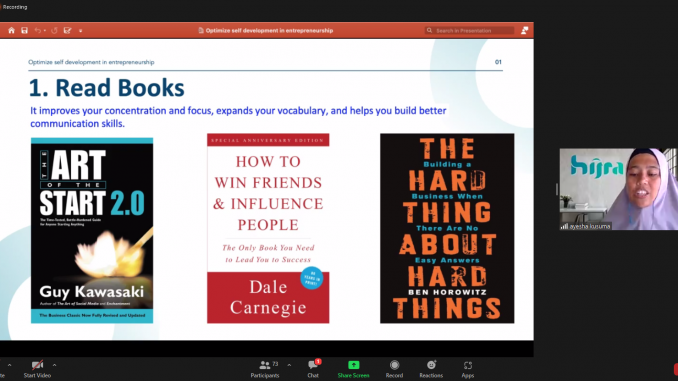Image resolution: width=678 pixels, height=381 pixels.
Task: Click How to Win Friends book cover
Action: point(268,228)
